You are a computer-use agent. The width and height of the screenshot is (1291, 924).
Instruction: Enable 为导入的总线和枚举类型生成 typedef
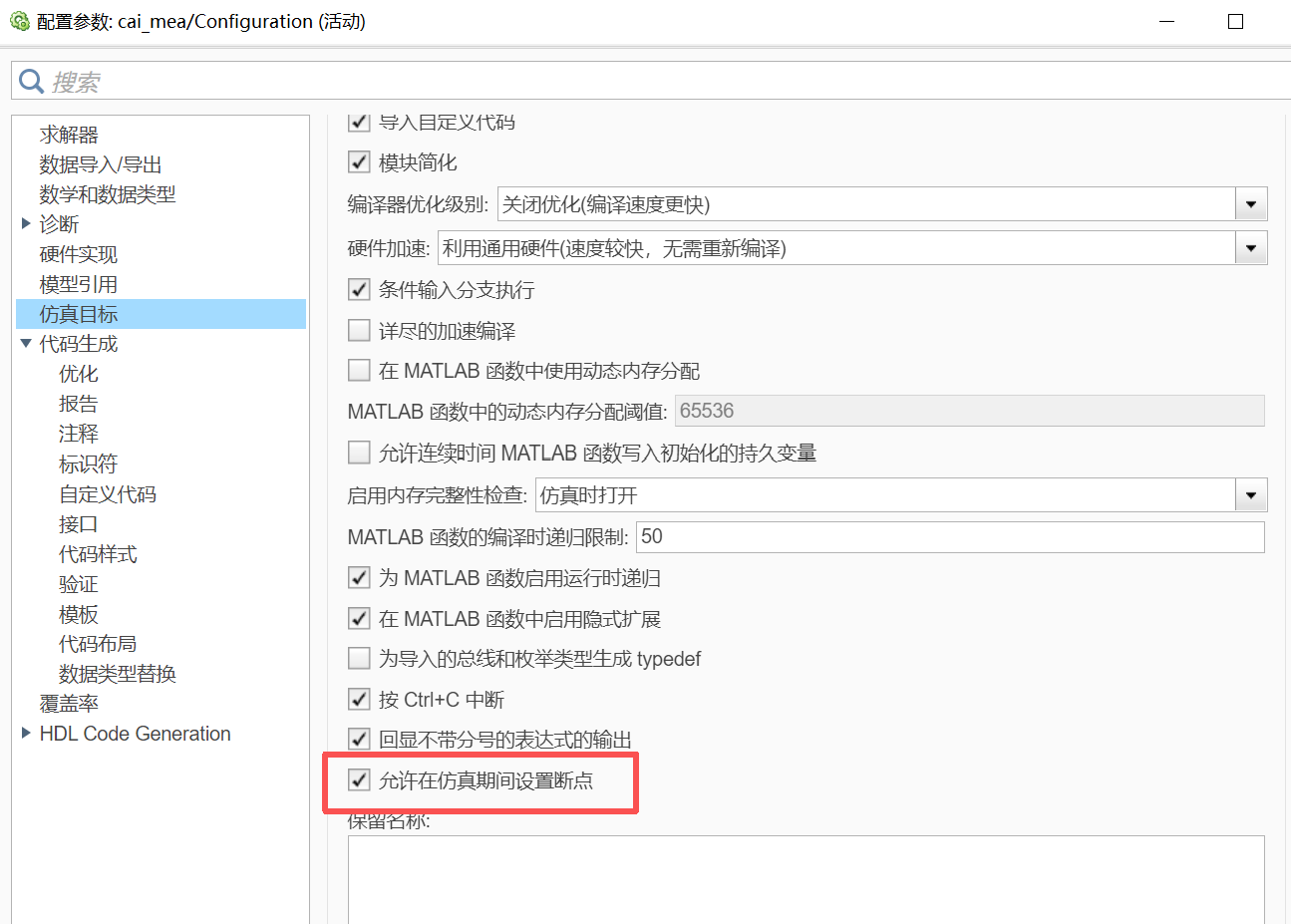[x=359, y=658]
